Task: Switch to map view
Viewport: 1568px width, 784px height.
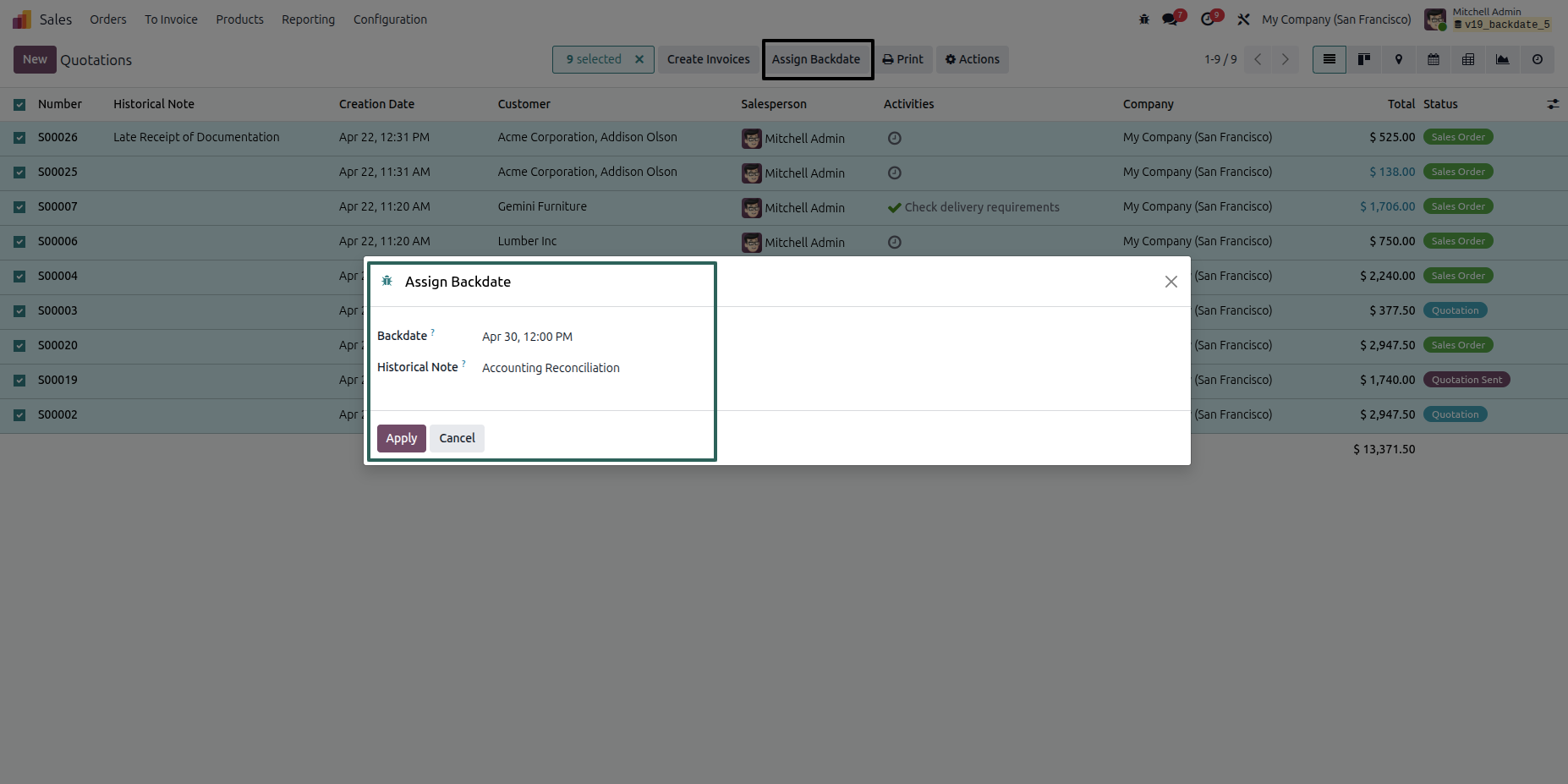Action: (x=1399, y=59)
